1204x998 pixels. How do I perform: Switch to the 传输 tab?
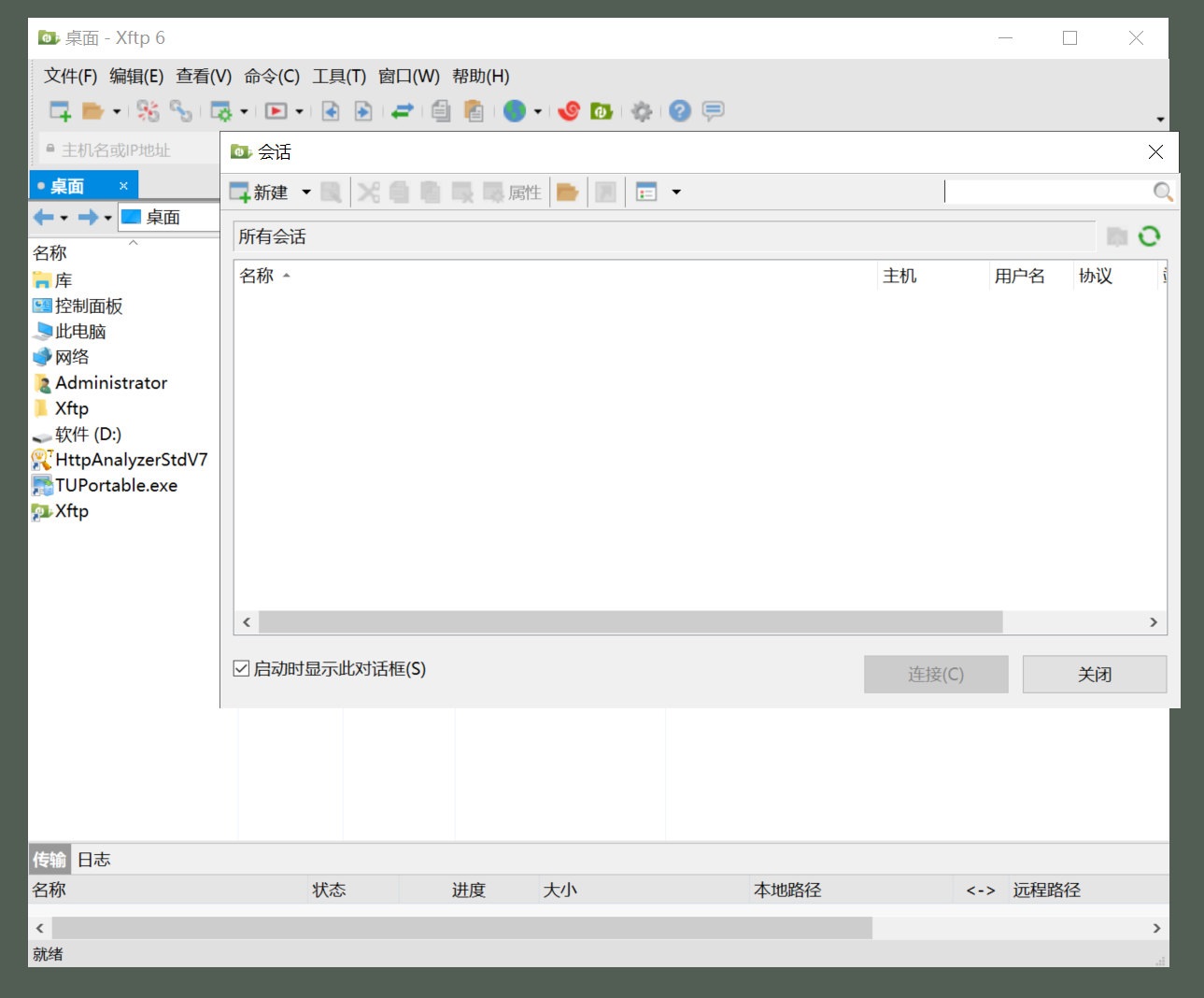[x=50, y=860]
